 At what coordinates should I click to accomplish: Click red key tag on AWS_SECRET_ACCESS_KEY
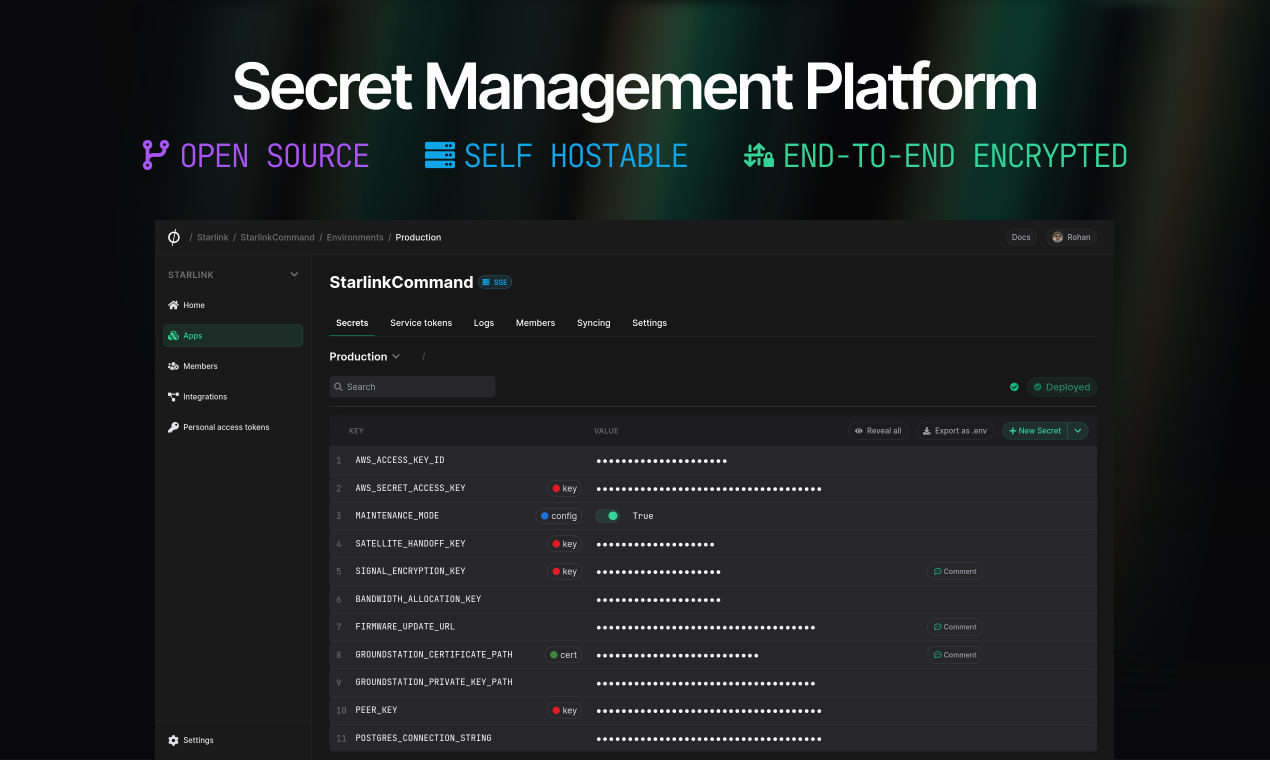click(x=564, y=489)
